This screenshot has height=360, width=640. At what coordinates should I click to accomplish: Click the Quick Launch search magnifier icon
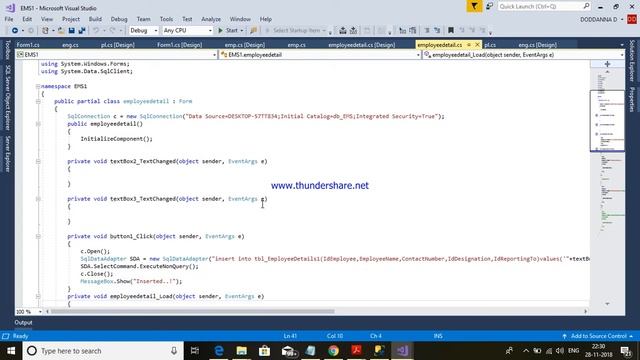[586, 6]
